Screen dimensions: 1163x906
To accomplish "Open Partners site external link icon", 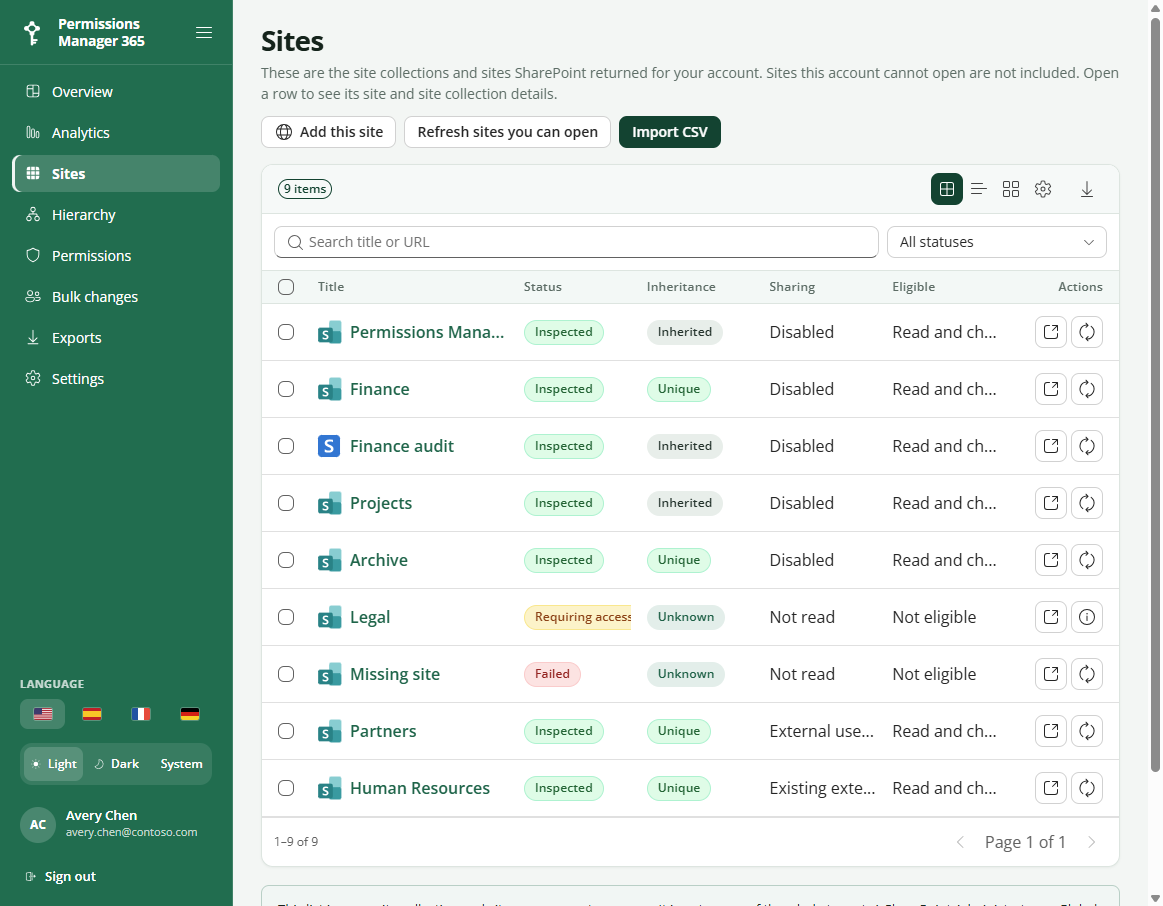I will coord(1050,731).
